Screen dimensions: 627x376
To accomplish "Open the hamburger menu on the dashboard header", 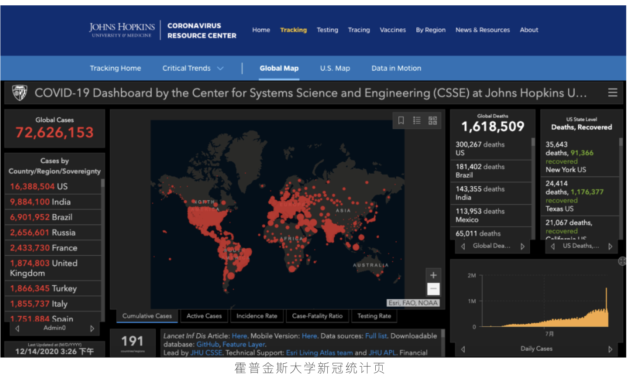I will coord(612,93).
